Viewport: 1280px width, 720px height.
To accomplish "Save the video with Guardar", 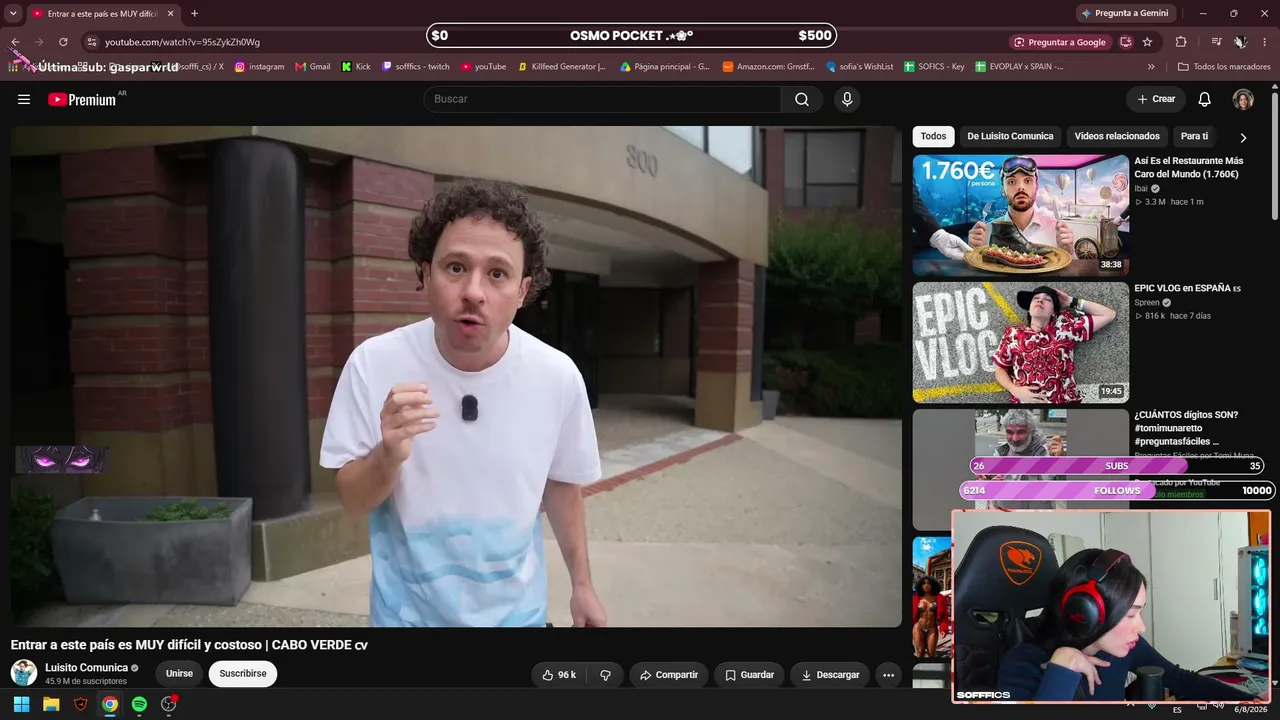I will point(749,675).
